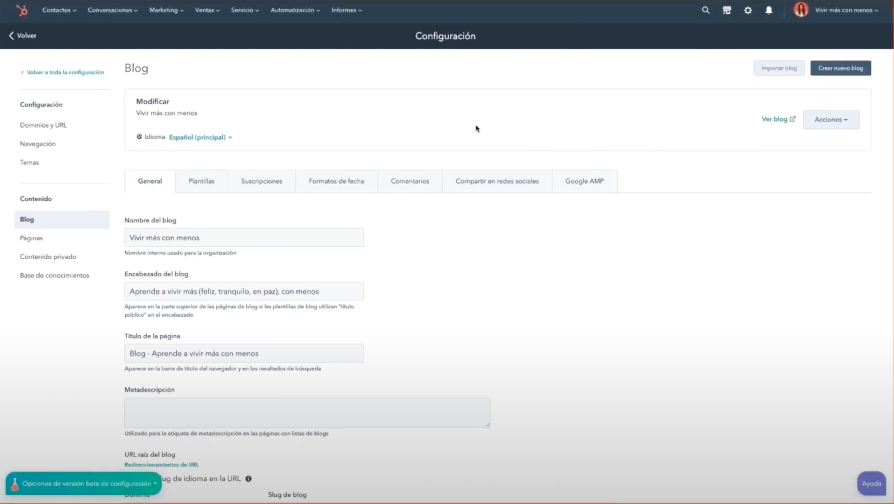Open Páginas in sidebar
894x504 pixels.
click(31, 238)
